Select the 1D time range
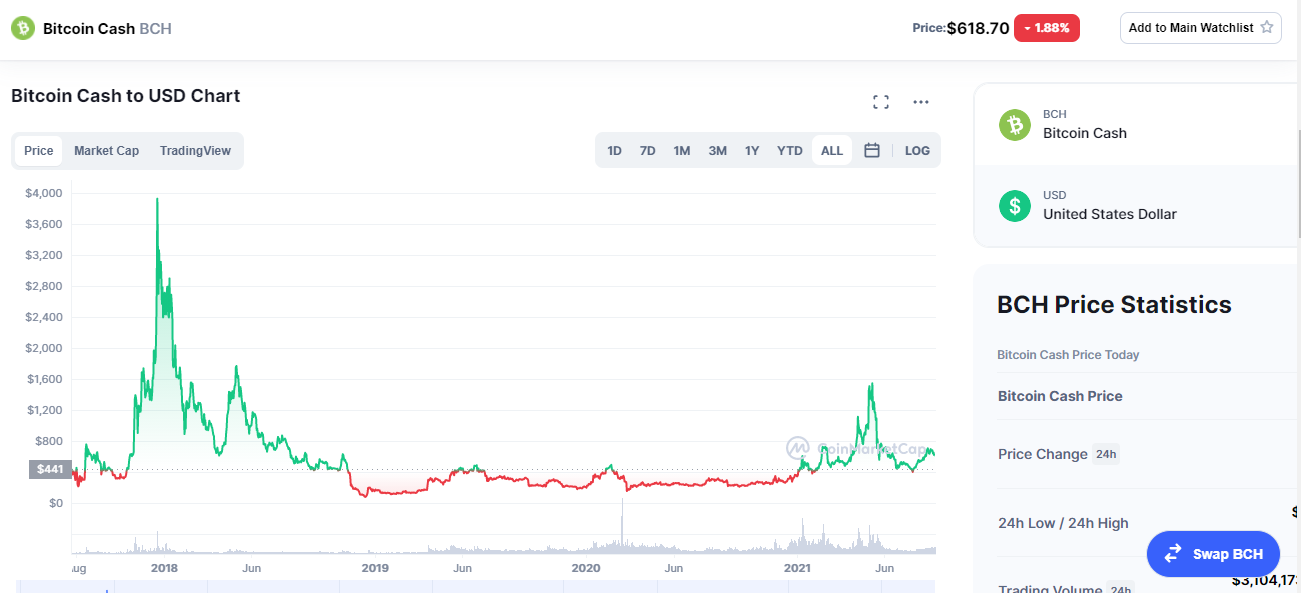The width and height of the screenshot is (1301, 593). click(614, 151)
